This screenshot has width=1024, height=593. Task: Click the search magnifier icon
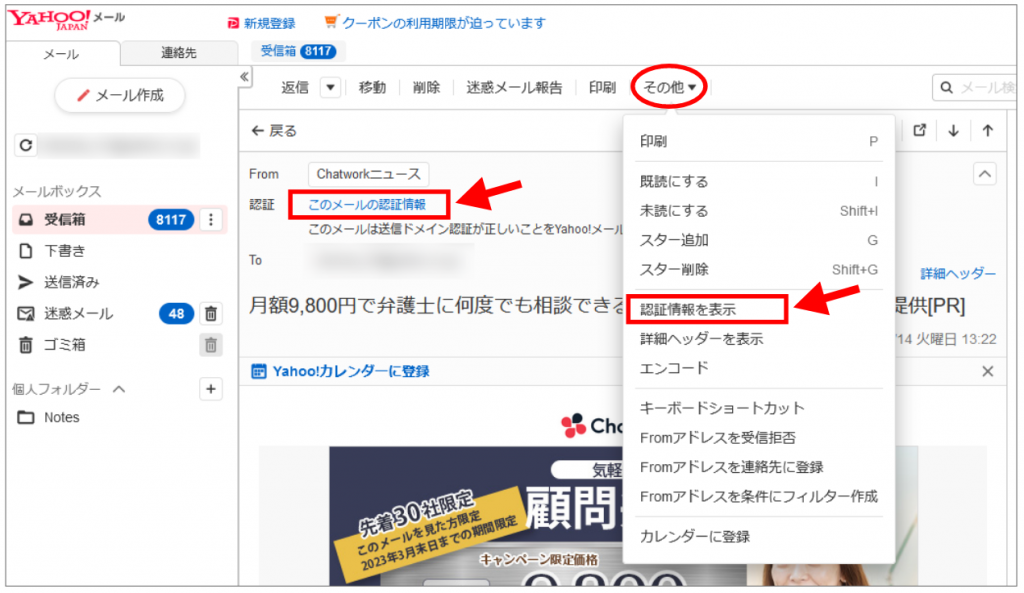pos(946,88)
